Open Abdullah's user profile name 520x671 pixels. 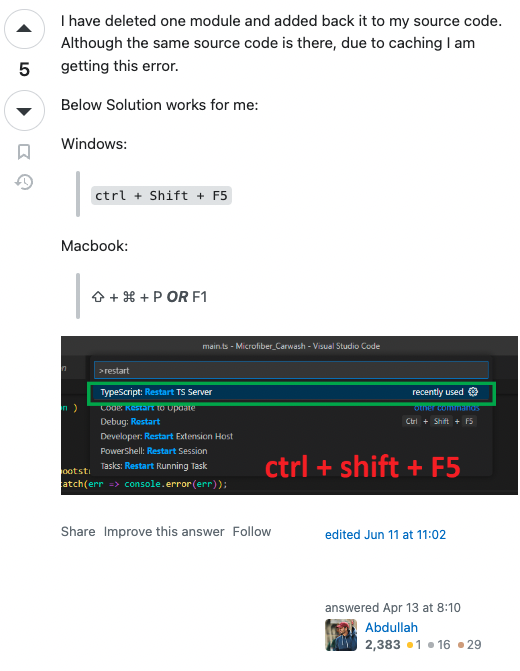point(391,627)
